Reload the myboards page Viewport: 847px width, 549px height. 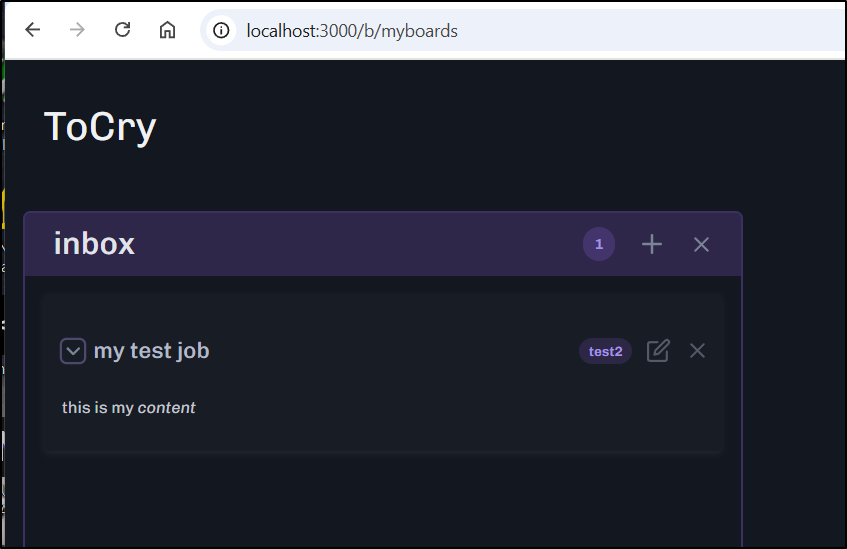123,30
